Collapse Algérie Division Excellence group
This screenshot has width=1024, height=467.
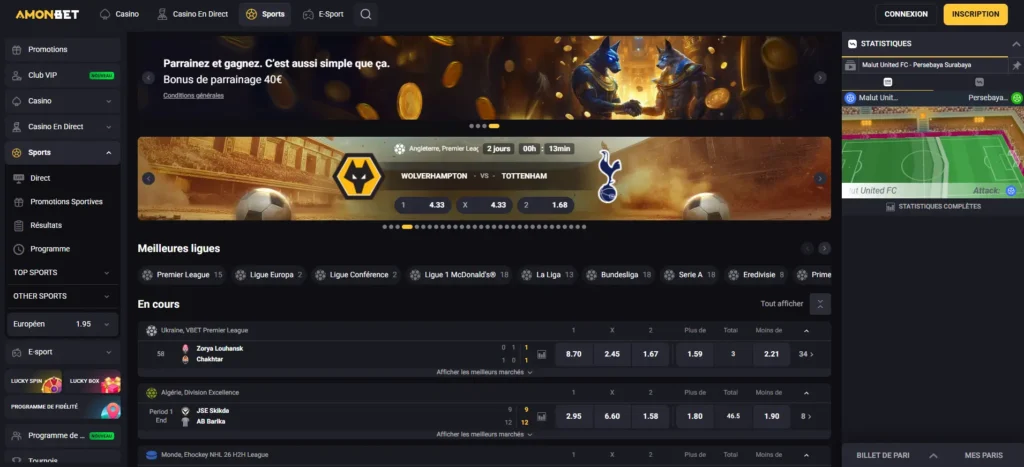[807, 393]
